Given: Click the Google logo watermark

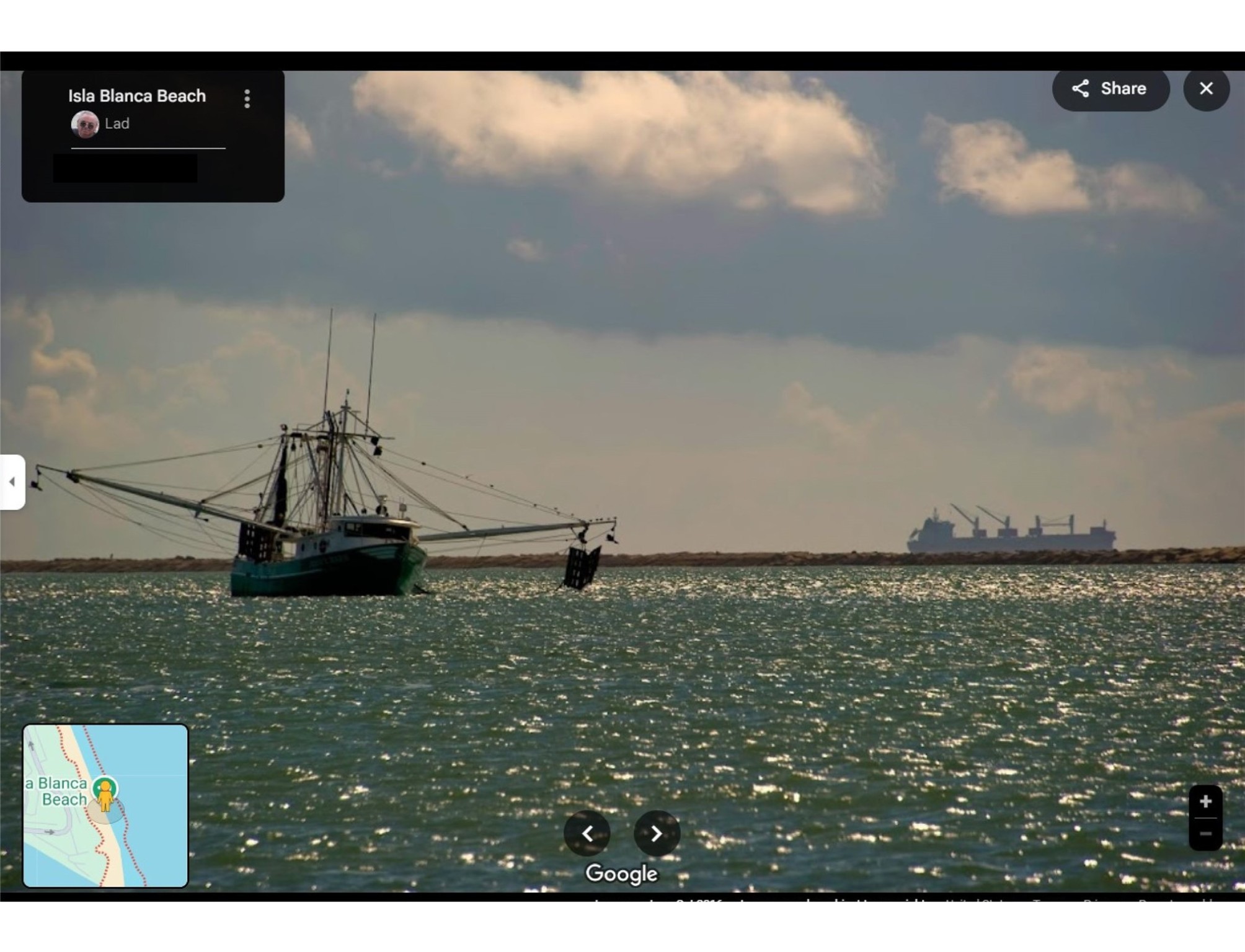Looking at the screenshot, I should coord(621,873).
